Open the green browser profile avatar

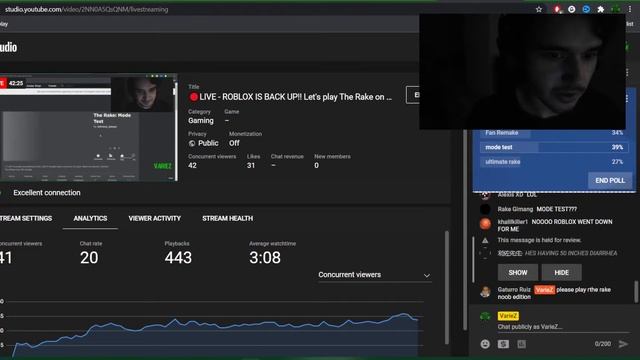pos(615,9)
